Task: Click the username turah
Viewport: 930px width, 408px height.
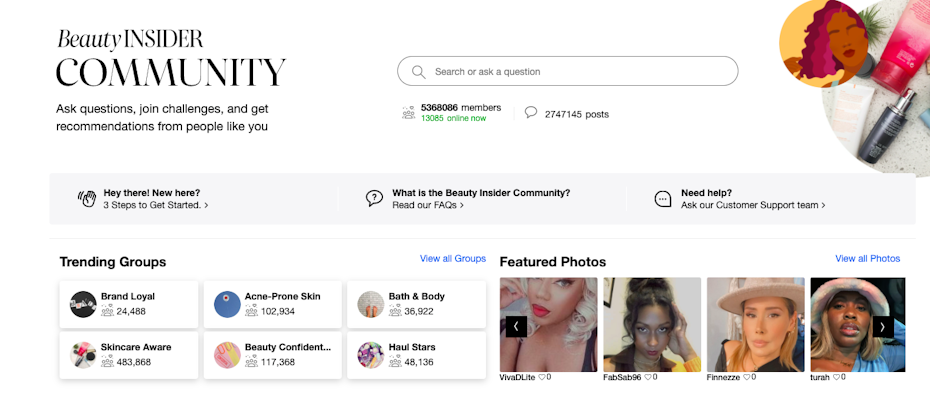Action: [820, 377]
